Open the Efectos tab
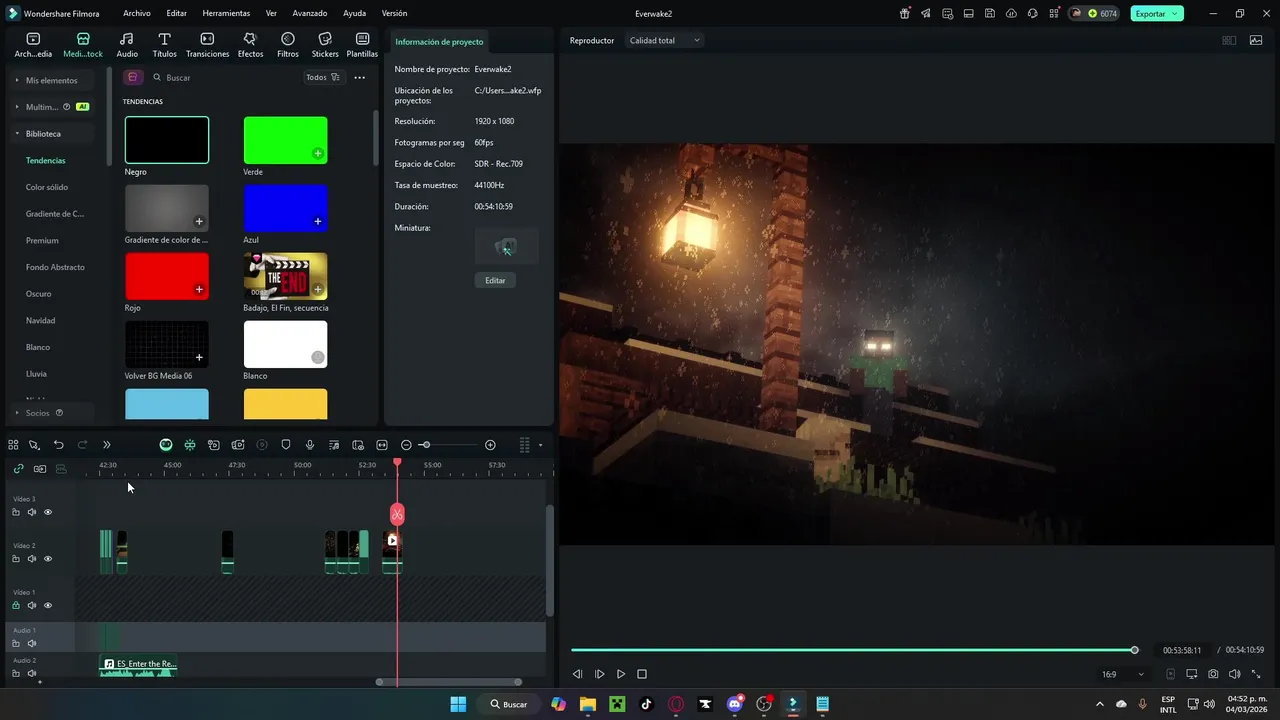 250,45
